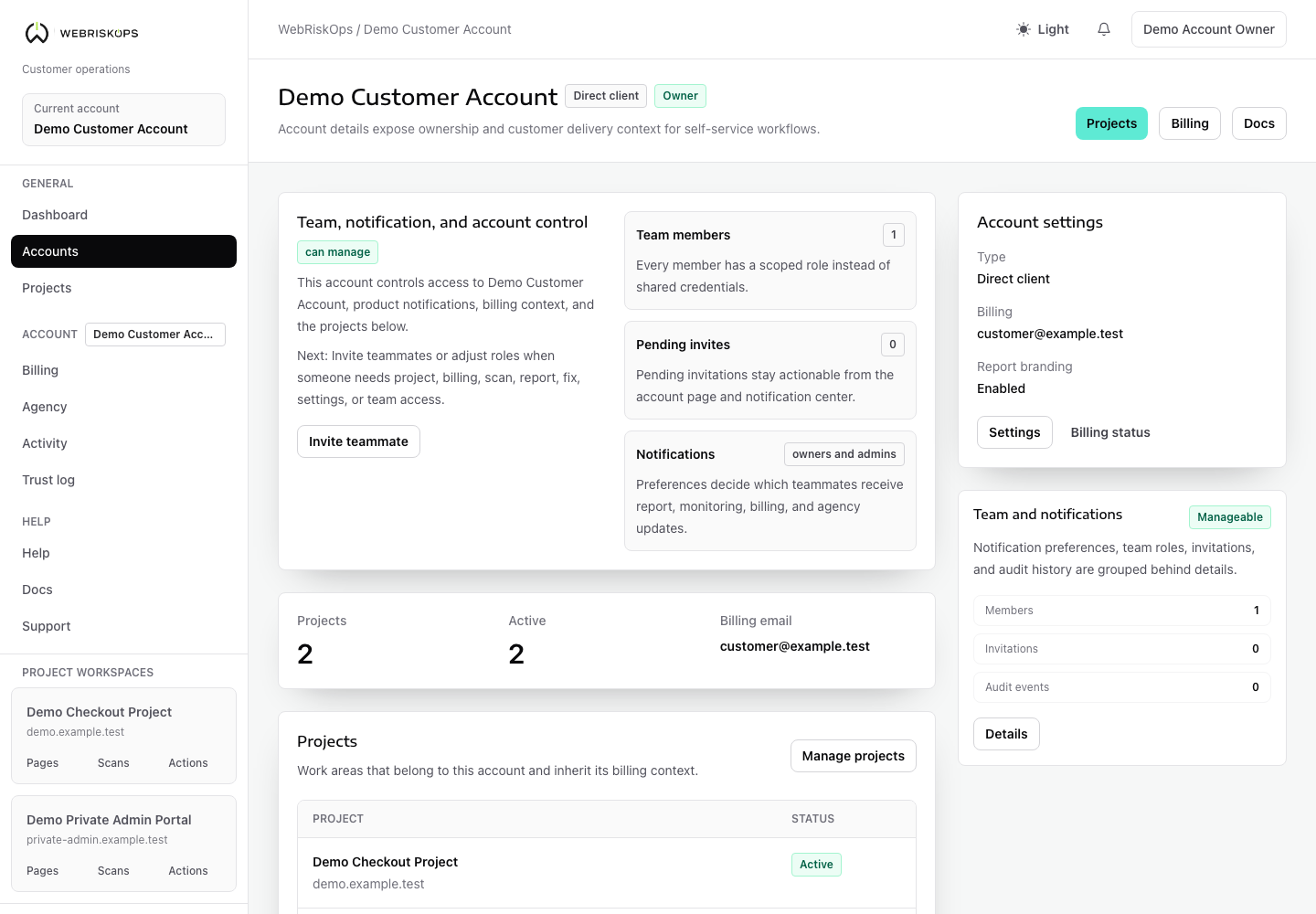Click the WebRiskOps logo icon
The width and height of the screenshot is (1316, 914).
37,33
